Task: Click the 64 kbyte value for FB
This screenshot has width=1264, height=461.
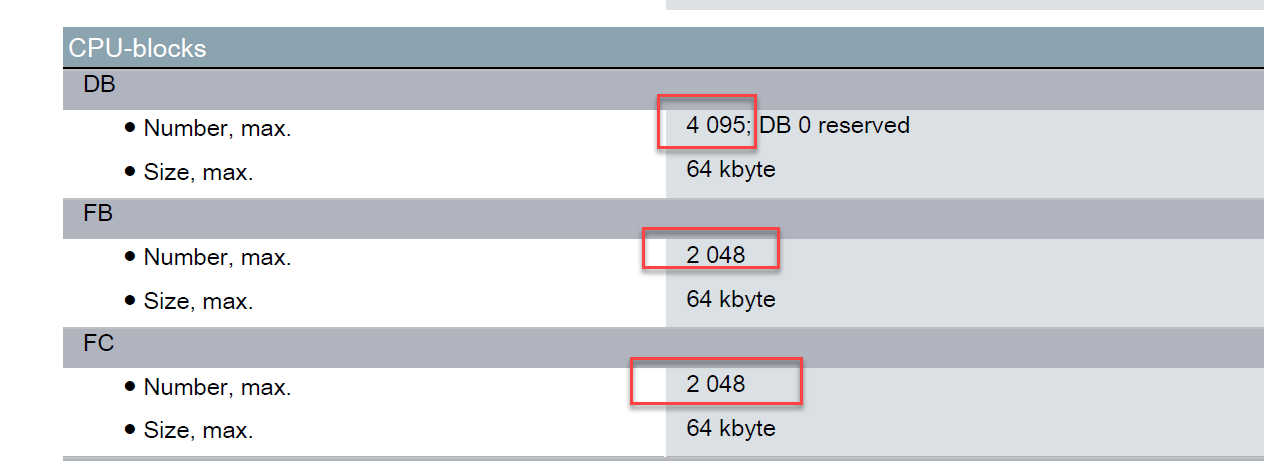Action: pos(731,299)
